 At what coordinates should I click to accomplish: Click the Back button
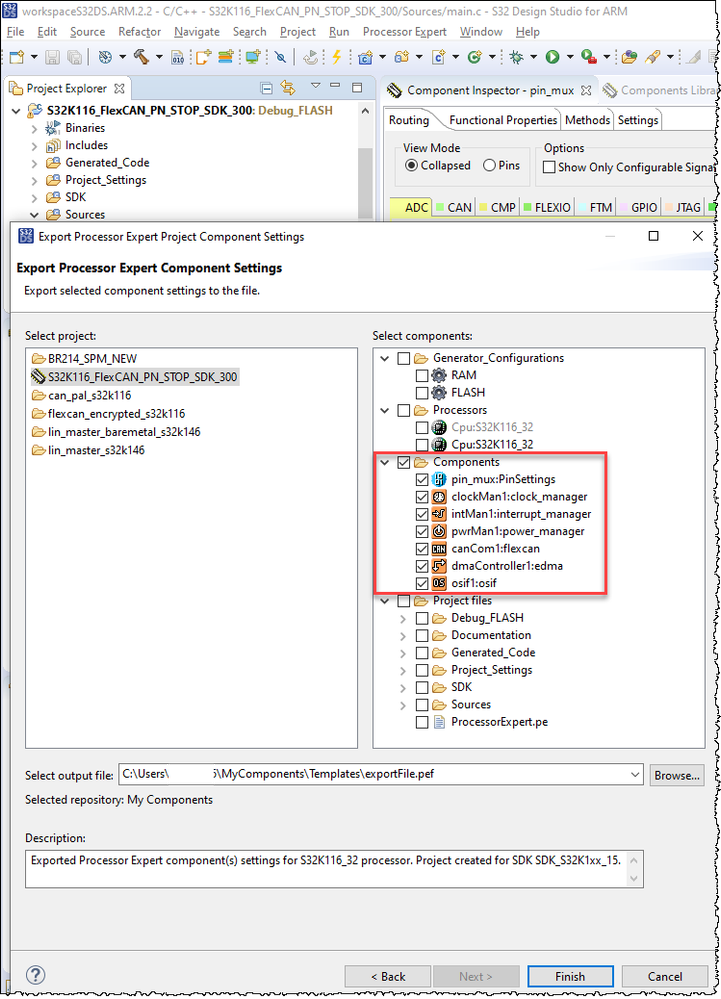(388, 976)
